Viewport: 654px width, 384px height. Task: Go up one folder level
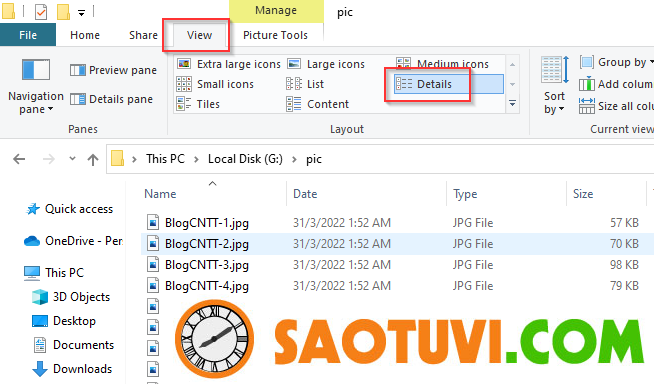(x=93, y=159)
